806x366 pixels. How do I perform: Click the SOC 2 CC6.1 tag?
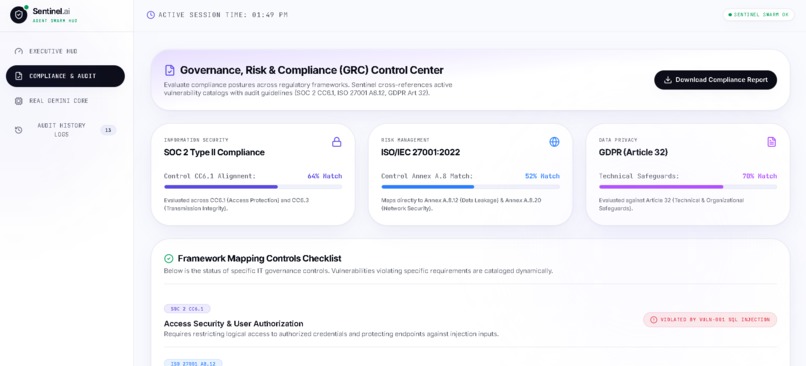click(x=187, y=309)
